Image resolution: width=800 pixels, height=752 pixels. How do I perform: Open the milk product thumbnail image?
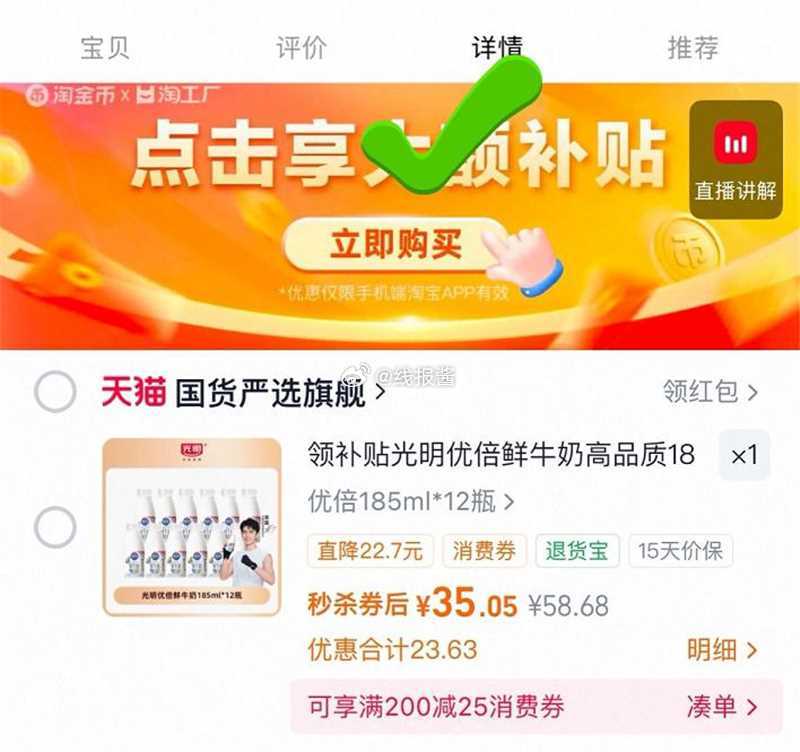192,527
